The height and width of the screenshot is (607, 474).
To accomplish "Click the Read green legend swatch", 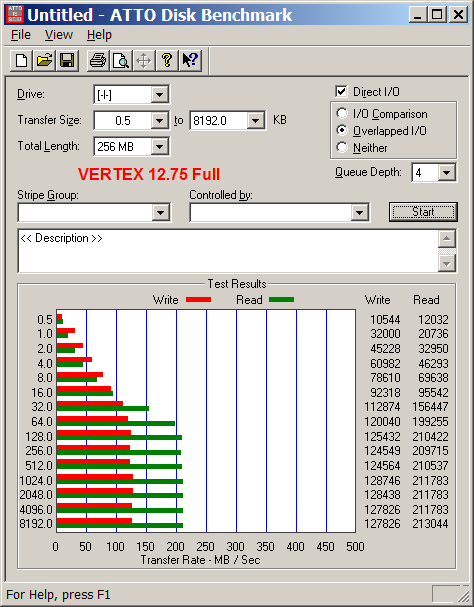I will click(282, 299).
